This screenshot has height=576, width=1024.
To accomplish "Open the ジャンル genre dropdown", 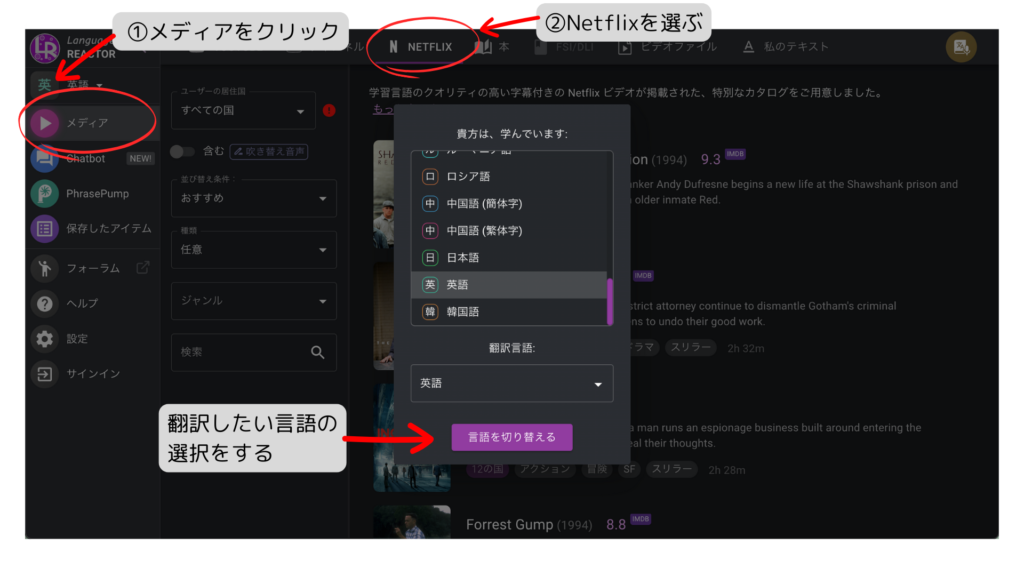I will [253, 301].
